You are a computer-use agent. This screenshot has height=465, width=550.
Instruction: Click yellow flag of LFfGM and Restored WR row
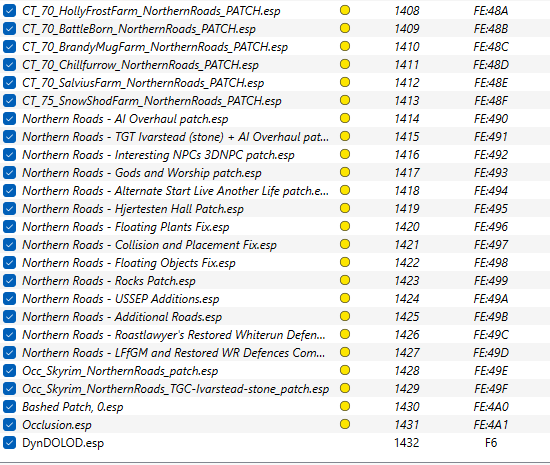pyautogui.click(x=345, y=352)
